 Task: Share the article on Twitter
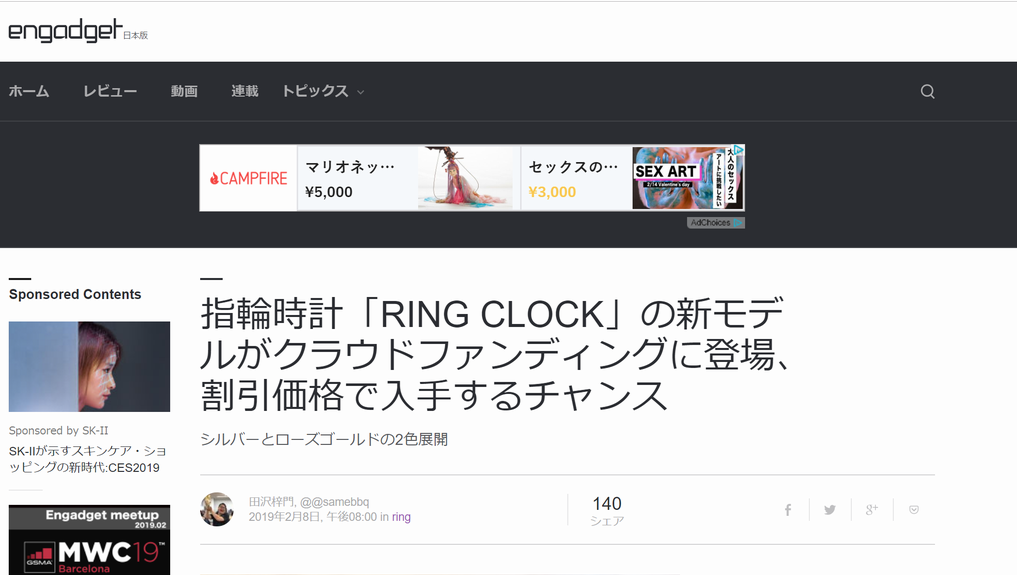coord(830,510)
